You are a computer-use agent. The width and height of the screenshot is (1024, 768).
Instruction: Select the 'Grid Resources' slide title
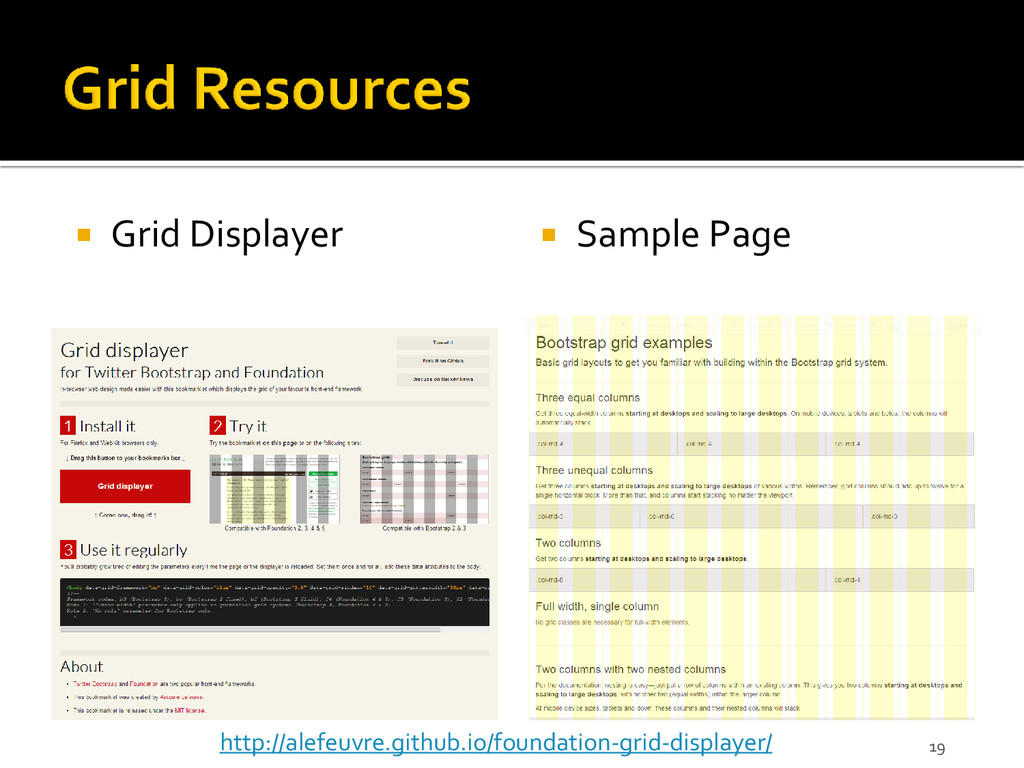pyautogui.click(x=267, y=88)
